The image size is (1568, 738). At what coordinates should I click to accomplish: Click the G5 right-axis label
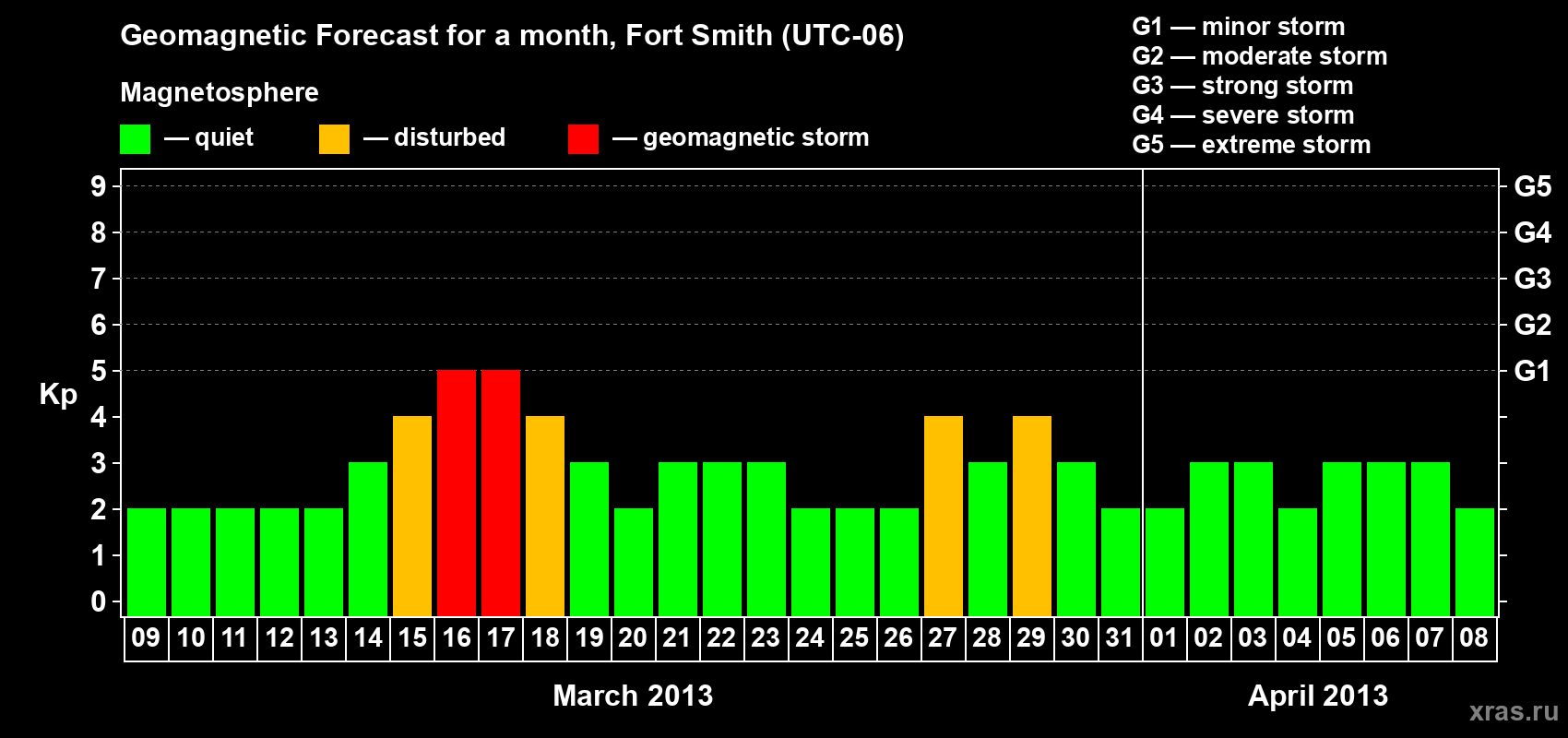(1533, 186)
